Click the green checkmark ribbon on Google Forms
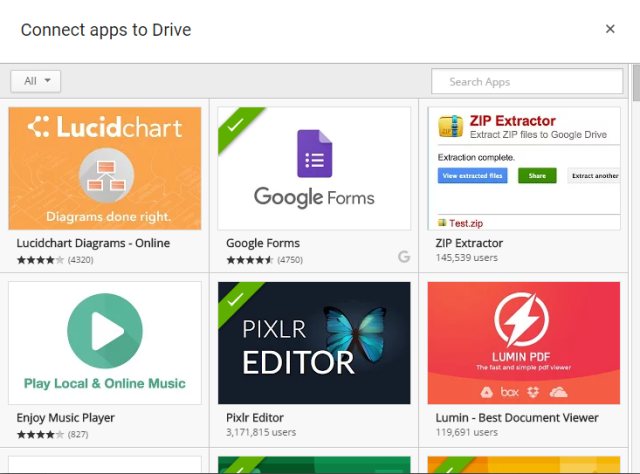The width and height of the screenshot is (640, 474). 234,124
